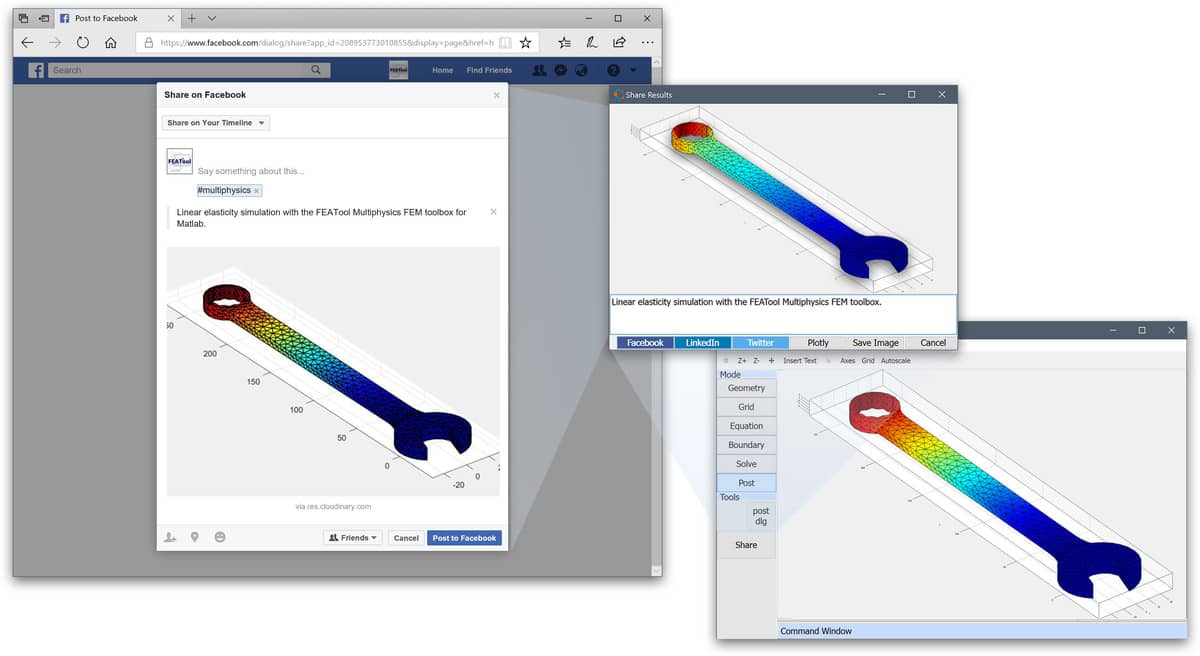The width and height of the screenshot is (1200, 656).
Task: Switch to Solve mode
Action: (x=746, y=464)
